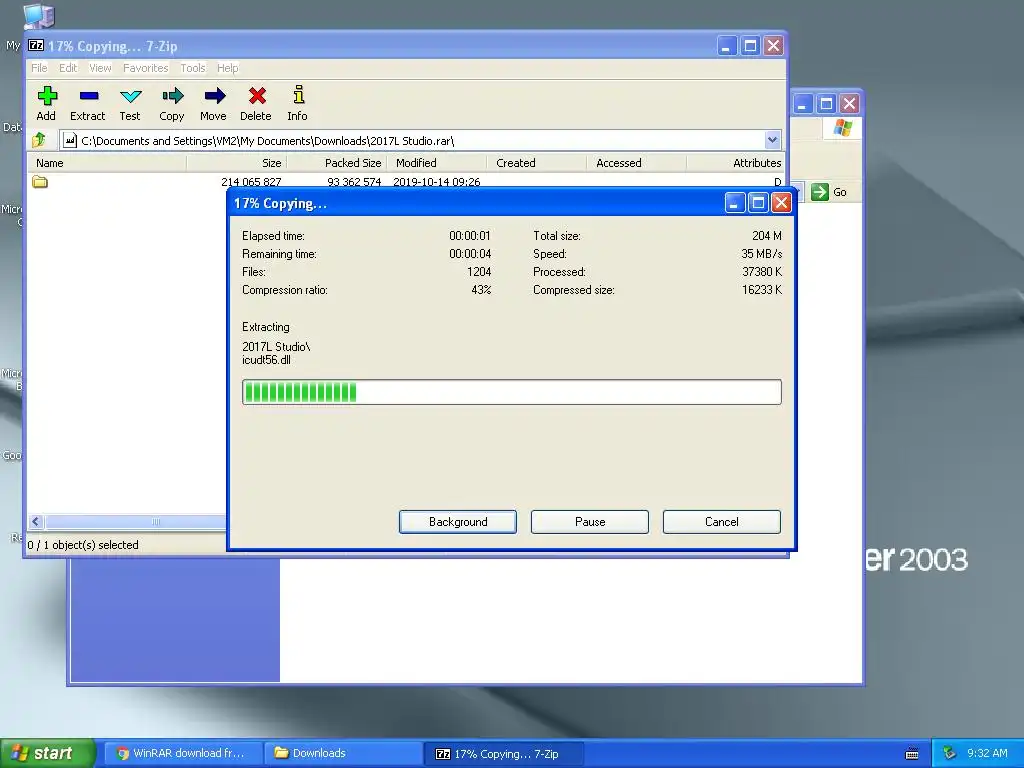Click the Copy toolbar icon
This screenshot has height=768, width=1024.
coord(172,97)
